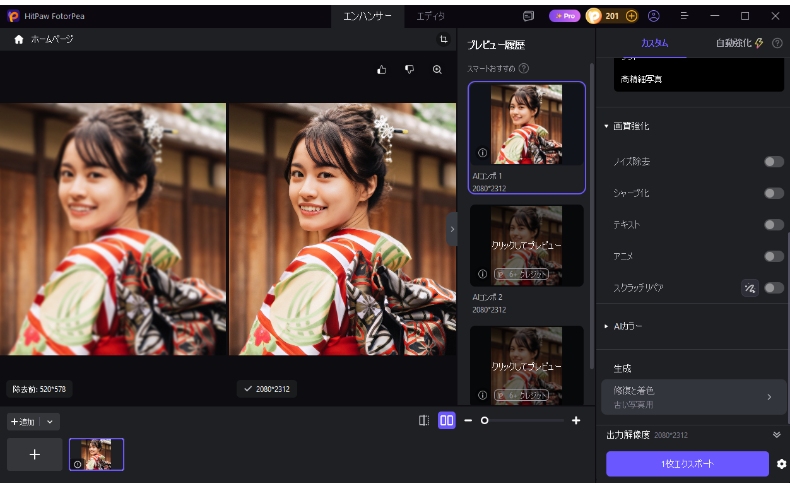Click the zoom slider handle
Screen dimensions: 790x488
(484, 421)
